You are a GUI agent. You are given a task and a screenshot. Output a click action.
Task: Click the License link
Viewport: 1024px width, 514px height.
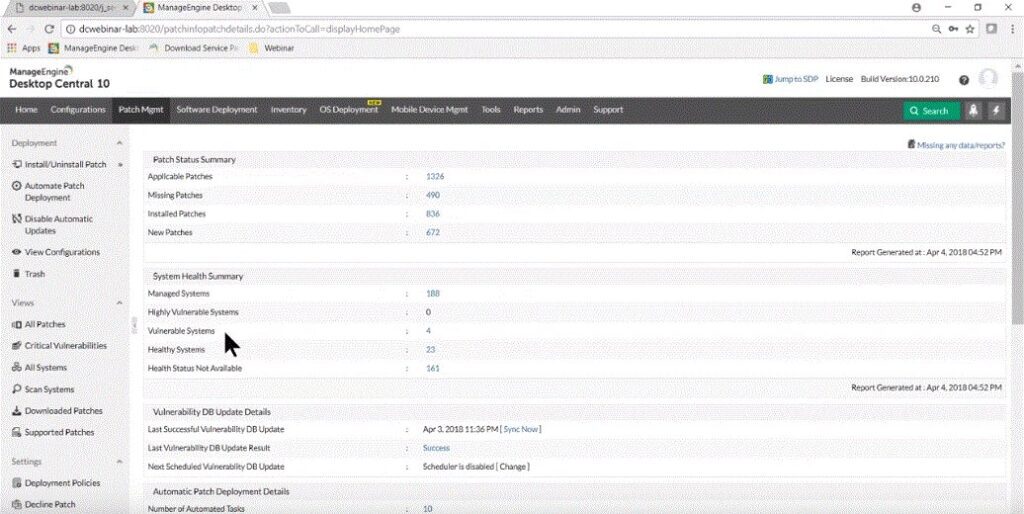point(839,79)
